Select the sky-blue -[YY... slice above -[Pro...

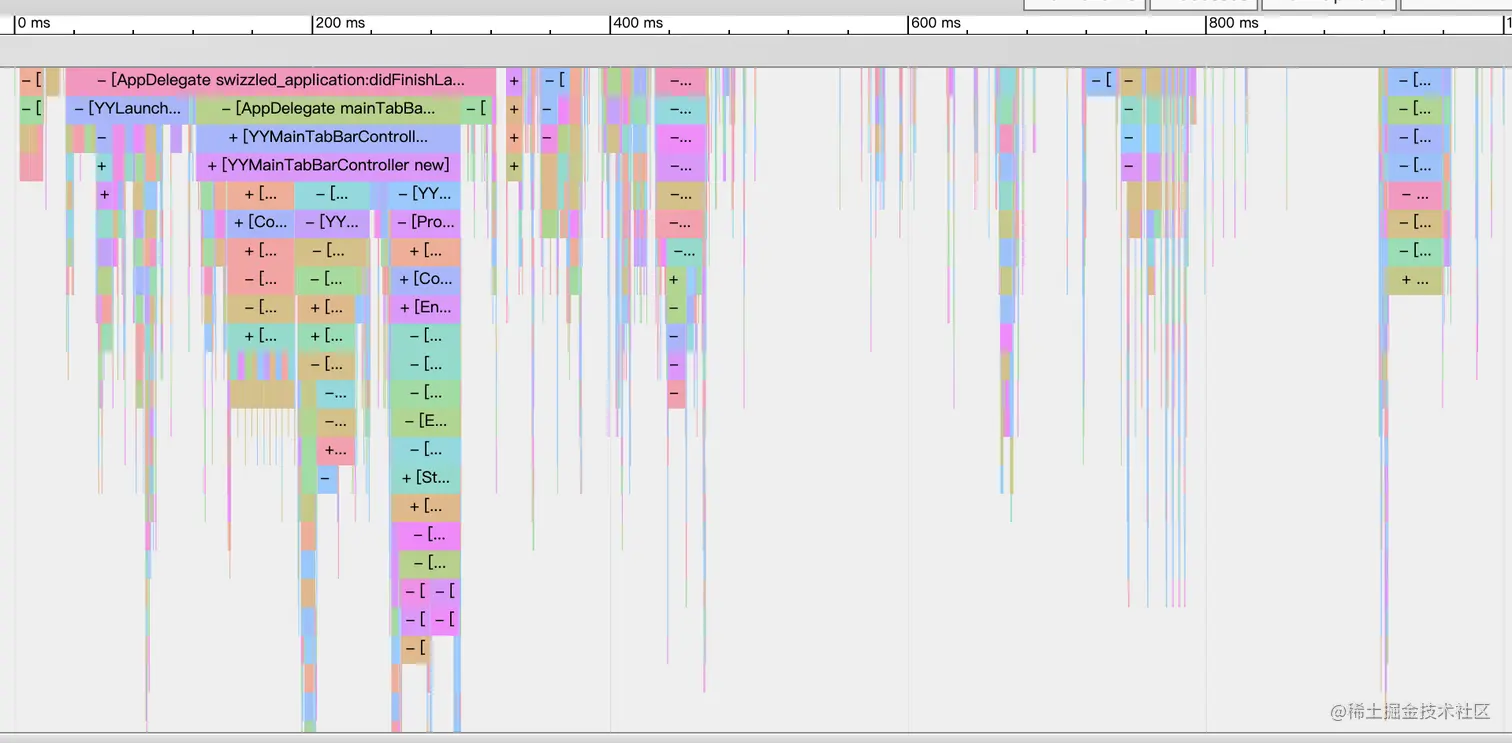click(425, 194)
